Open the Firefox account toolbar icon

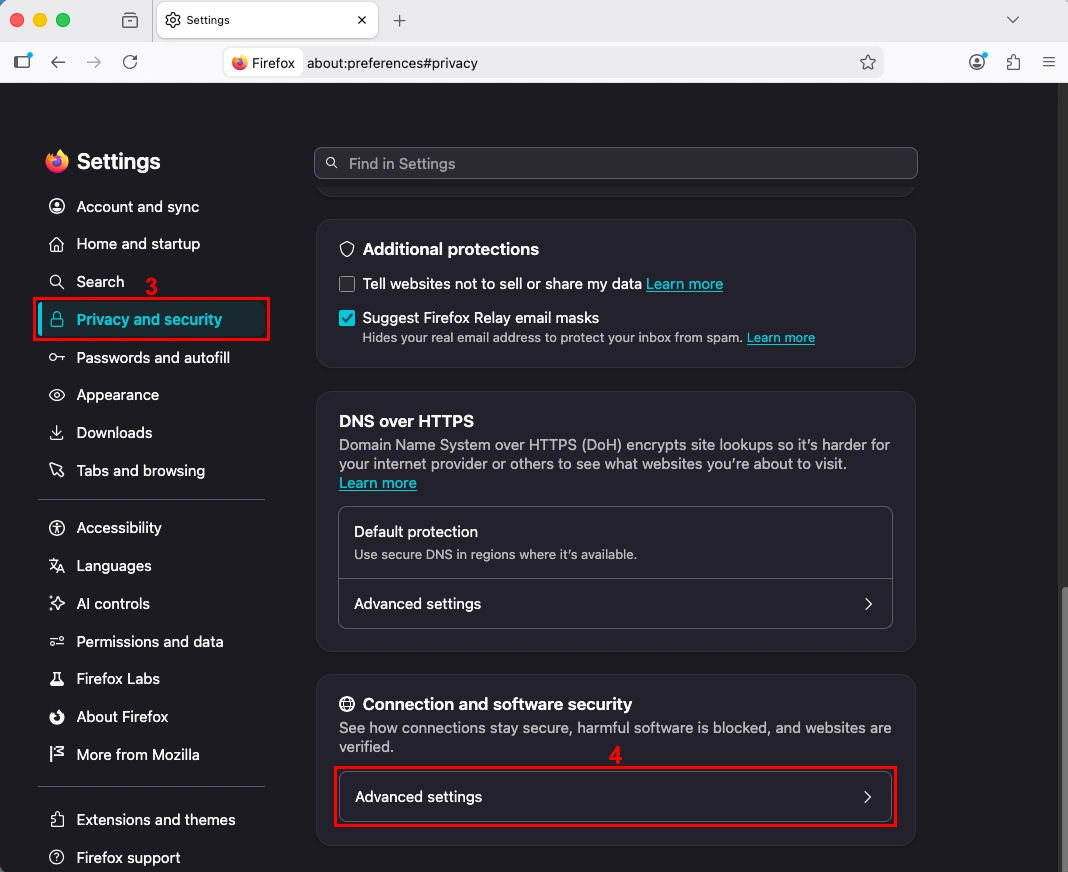[977, 62]
